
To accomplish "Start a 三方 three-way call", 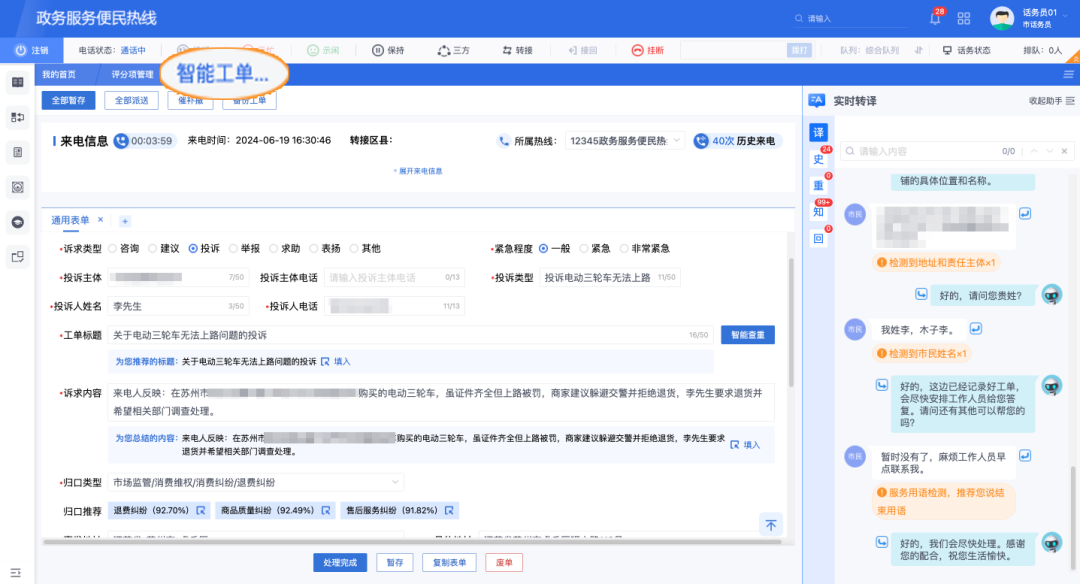I will (x=444, y=50).
